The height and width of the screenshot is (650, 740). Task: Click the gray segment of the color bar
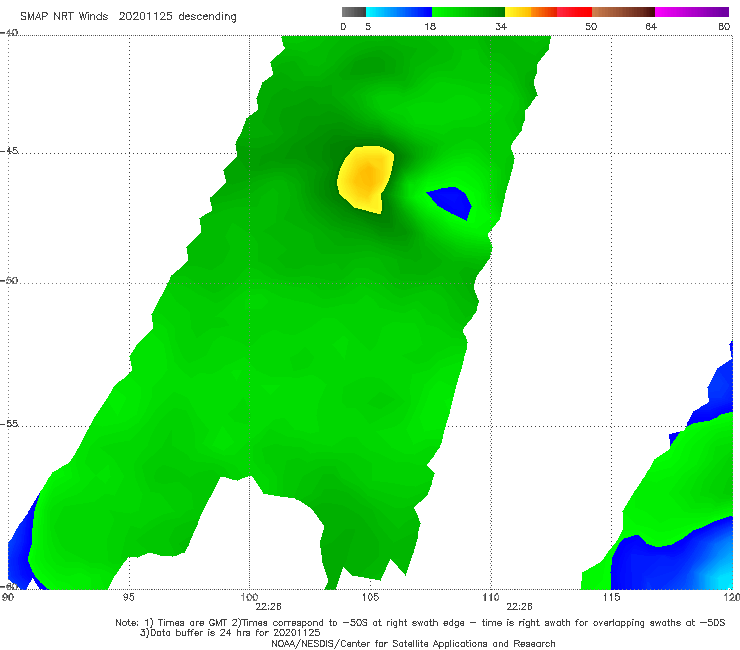[x=354, y=12]
